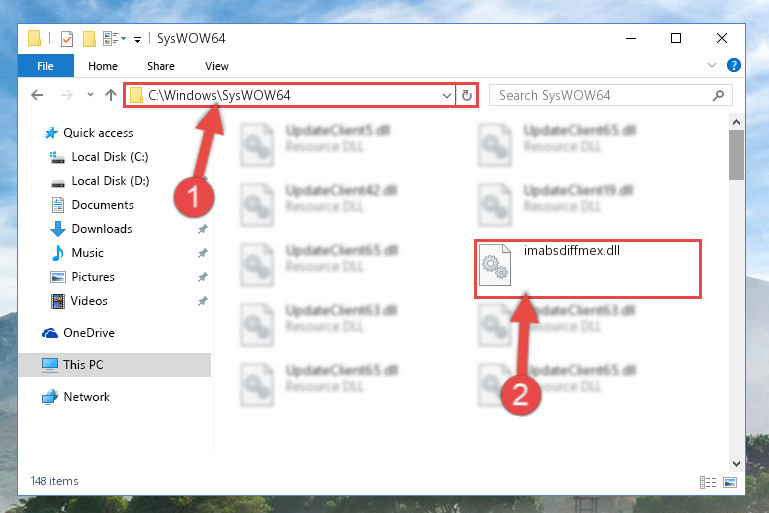
Task: Click the folder icon in title bar
Action: [x=34, y=38]
